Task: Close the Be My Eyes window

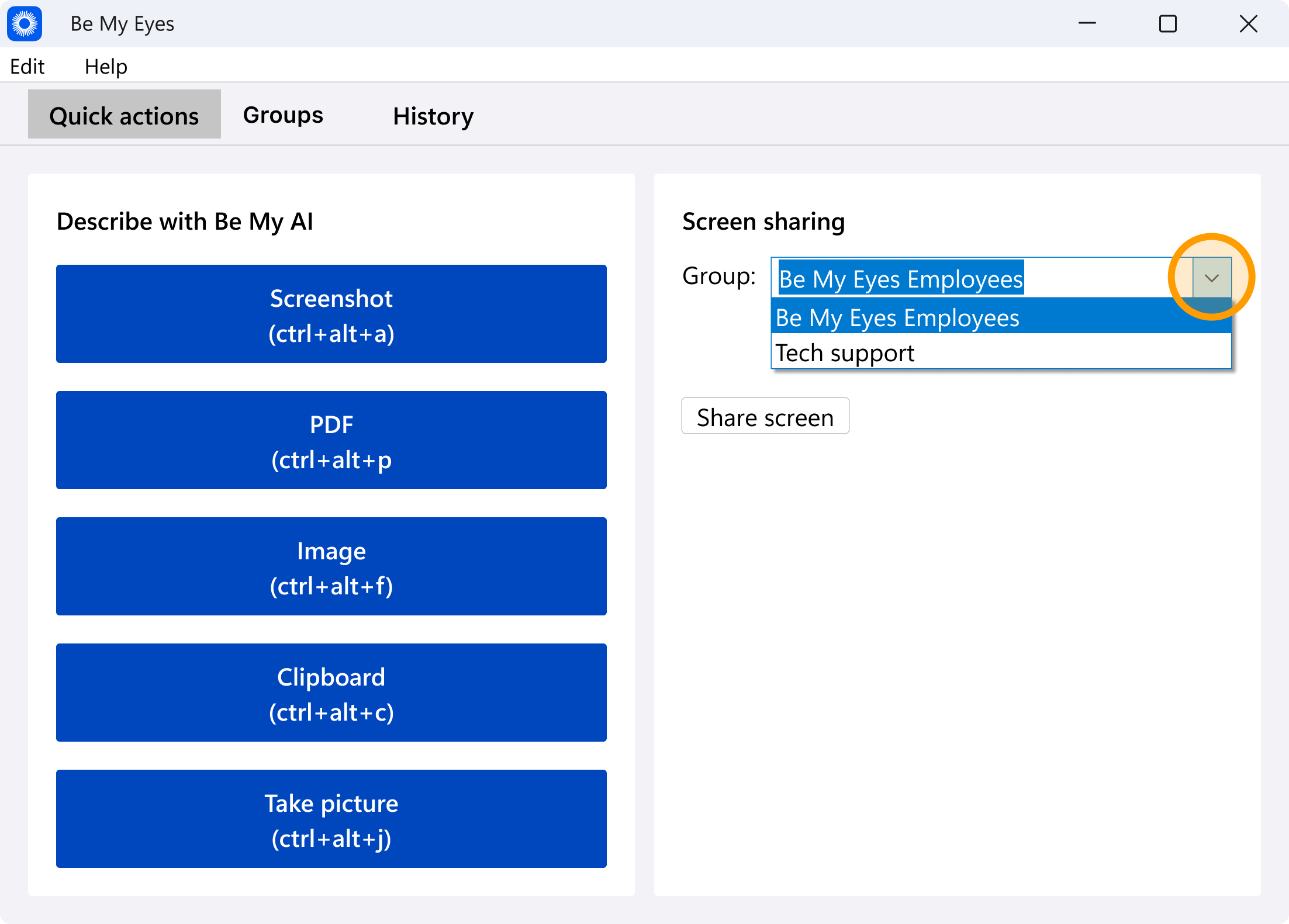Action: coord(1249,24)
